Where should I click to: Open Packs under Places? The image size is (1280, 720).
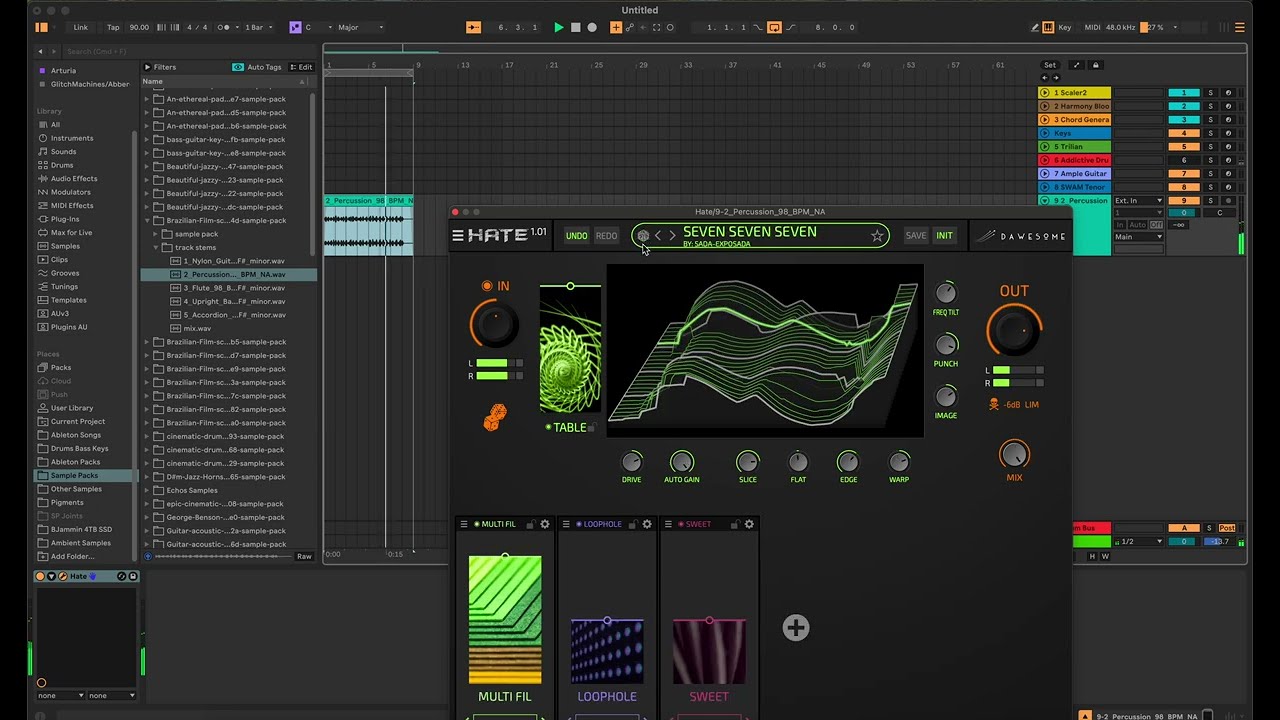point(61,368)
